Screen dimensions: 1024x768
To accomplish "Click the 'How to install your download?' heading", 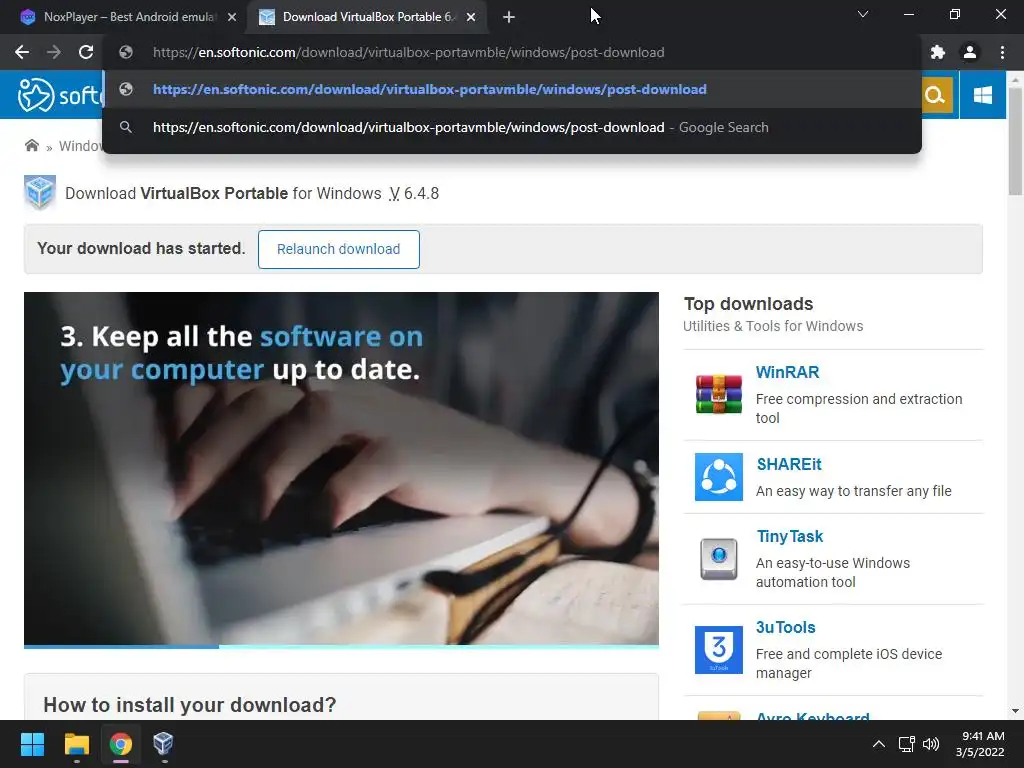I will tap(189, 705).
